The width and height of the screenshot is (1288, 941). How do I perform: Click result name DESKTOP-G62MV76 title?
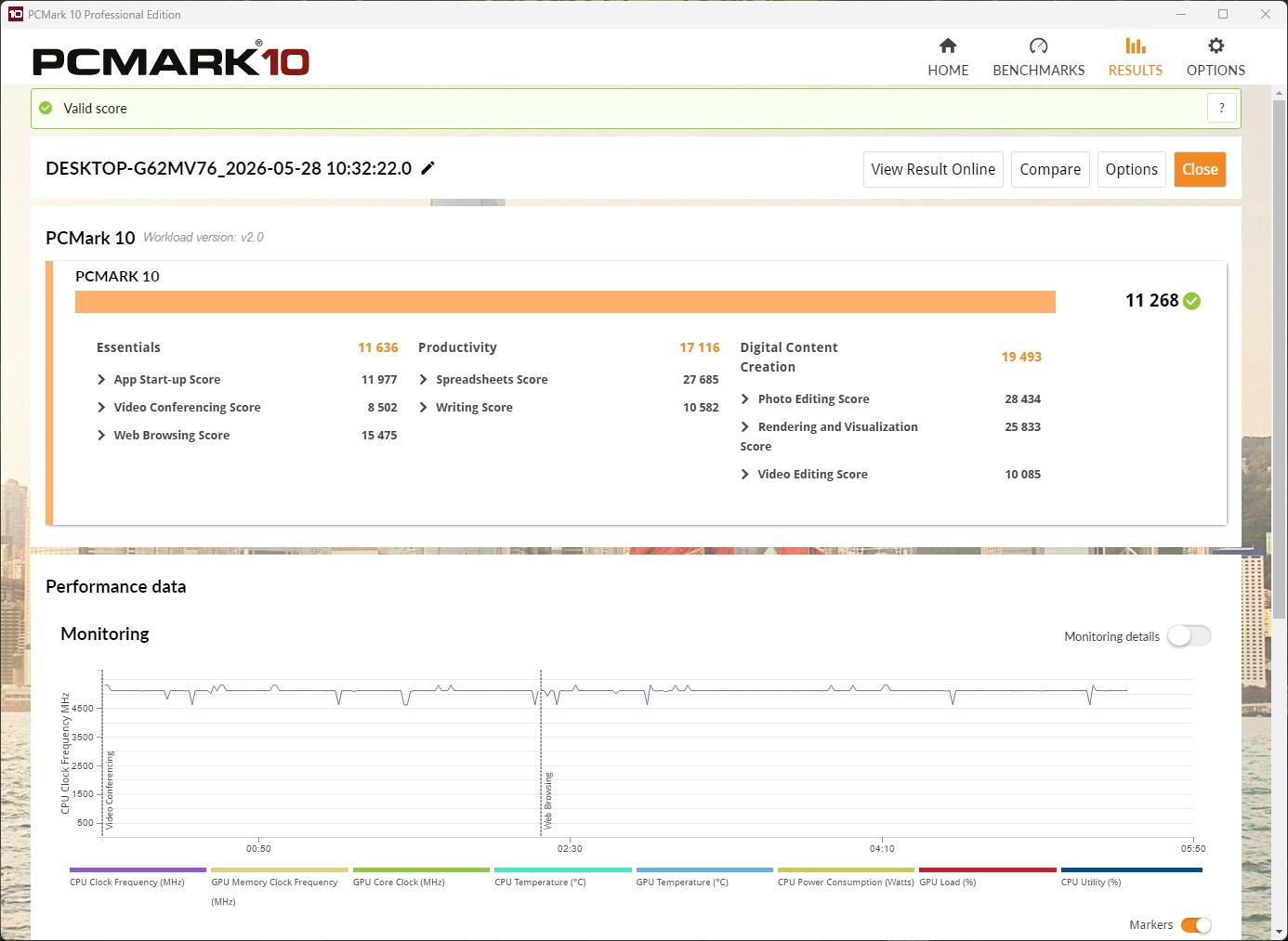(x=229, y=168)
